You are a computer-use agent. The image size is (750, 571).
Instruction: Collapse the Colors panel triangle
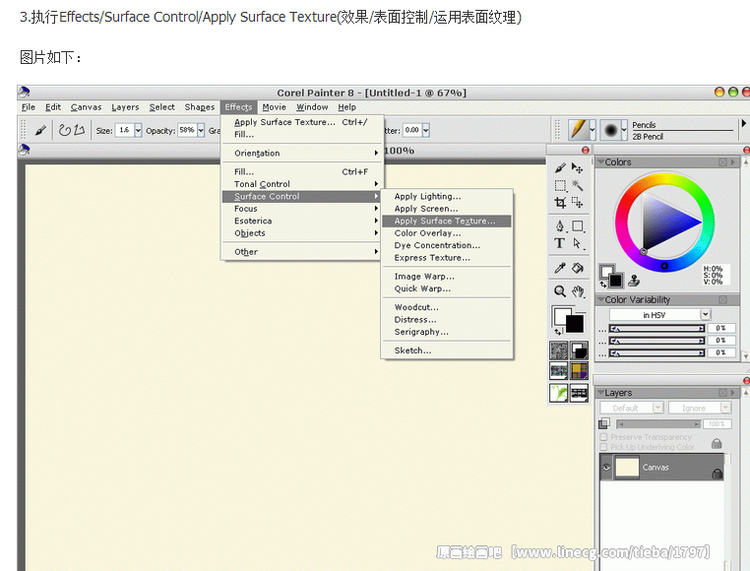600,162
